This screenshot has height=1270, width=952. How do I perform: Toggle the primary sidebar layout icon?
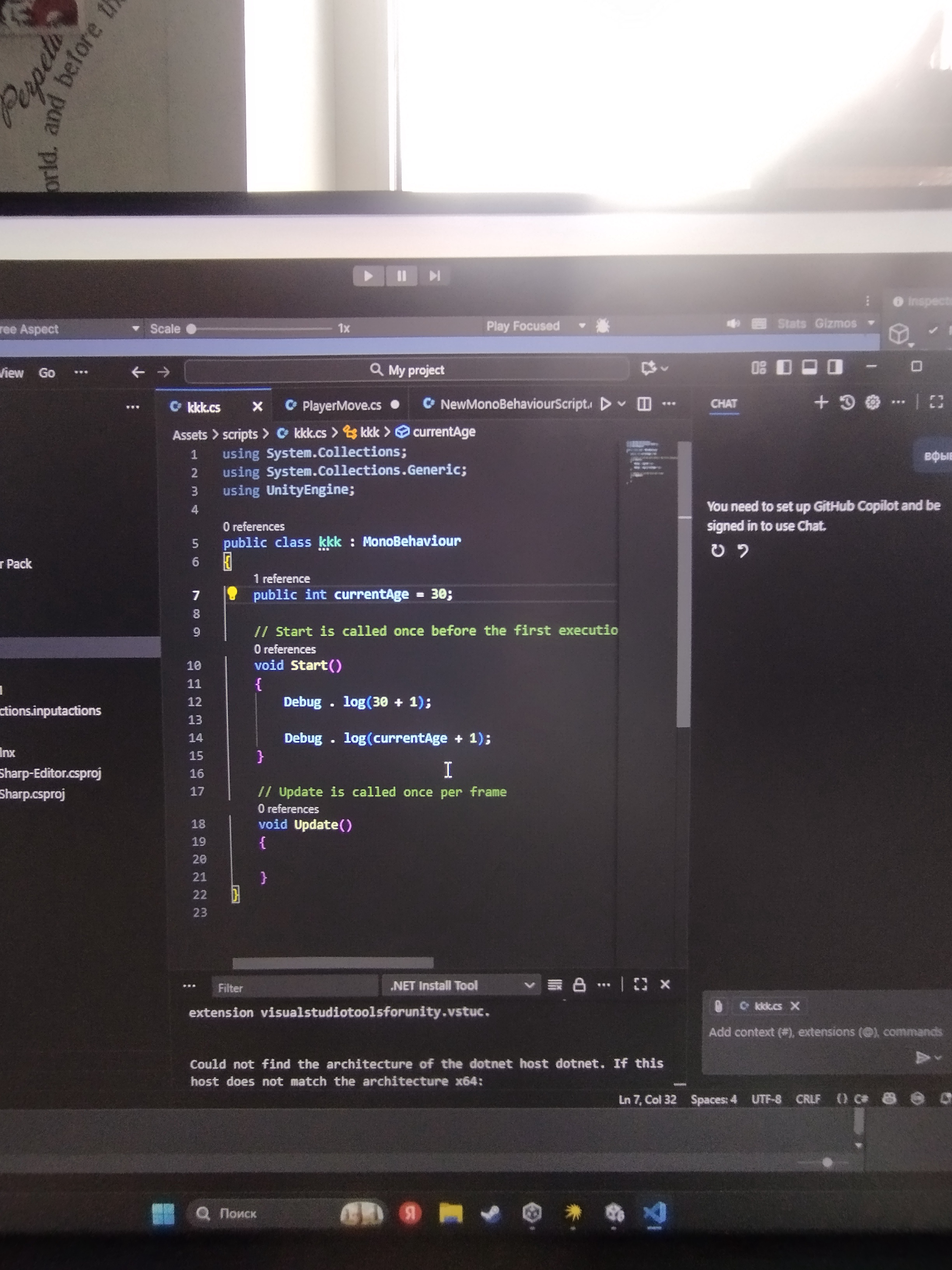click(x=784, y=367)
